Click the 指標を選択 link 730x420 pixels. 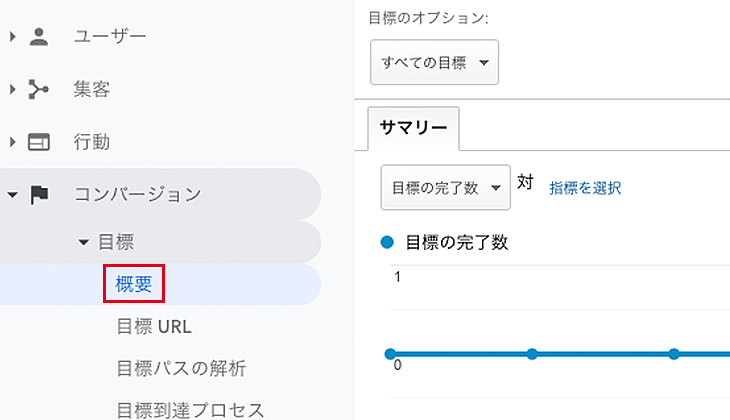pyautogui.click(x=585, y=188)
